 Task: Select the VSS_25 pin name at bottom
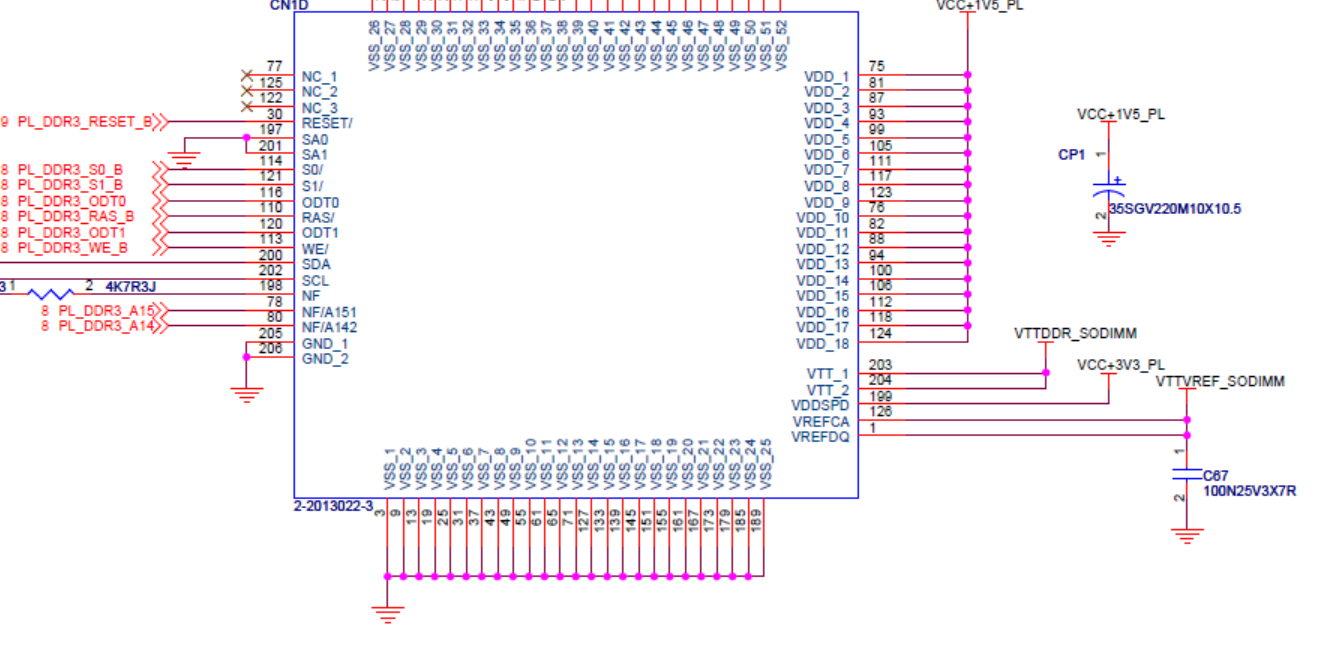(765, 465)
